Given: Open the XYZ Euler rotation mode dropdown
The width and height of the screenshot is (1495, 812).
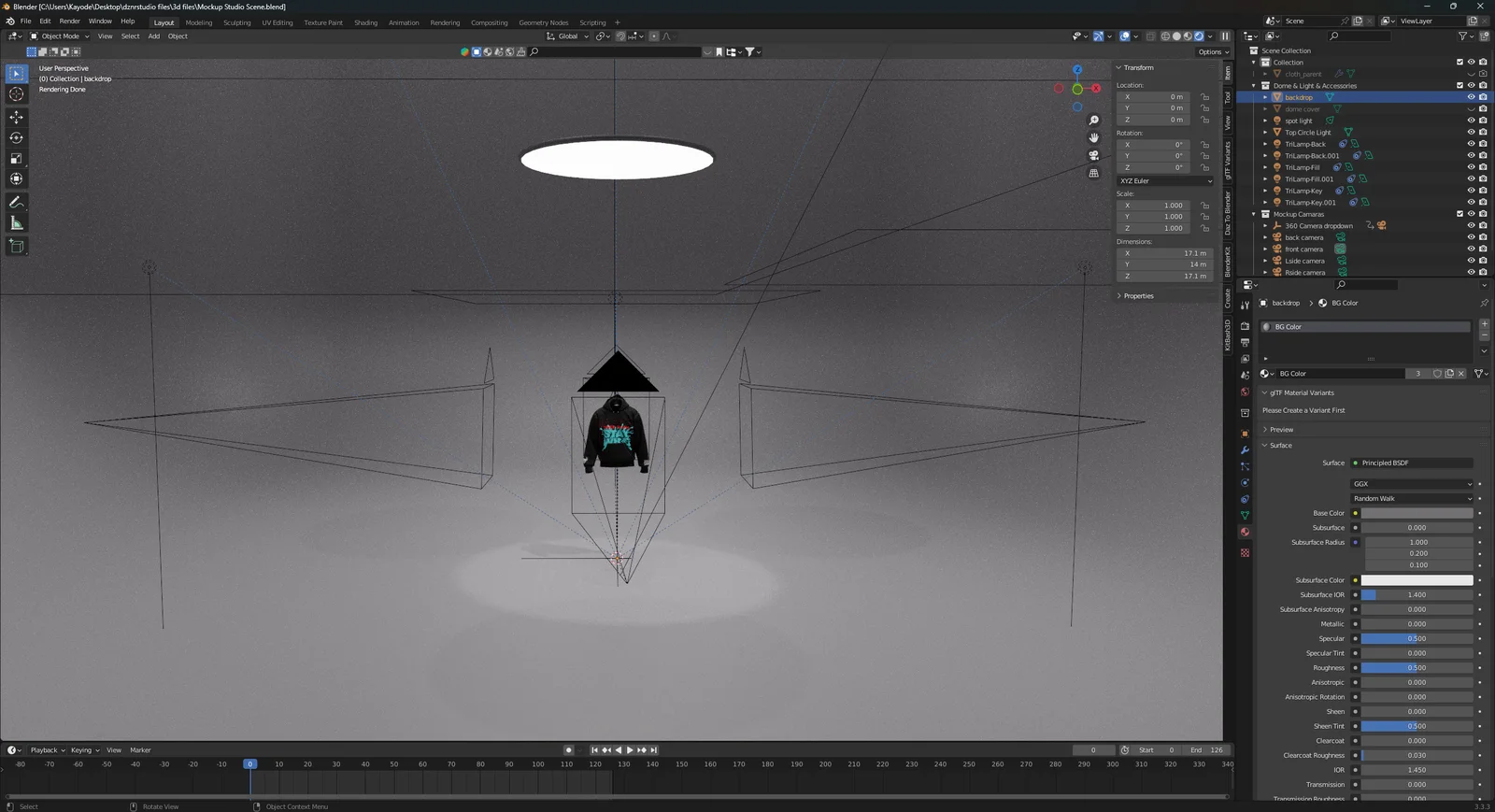Looking at the screenshot, I should click(x=1165, y=181).
